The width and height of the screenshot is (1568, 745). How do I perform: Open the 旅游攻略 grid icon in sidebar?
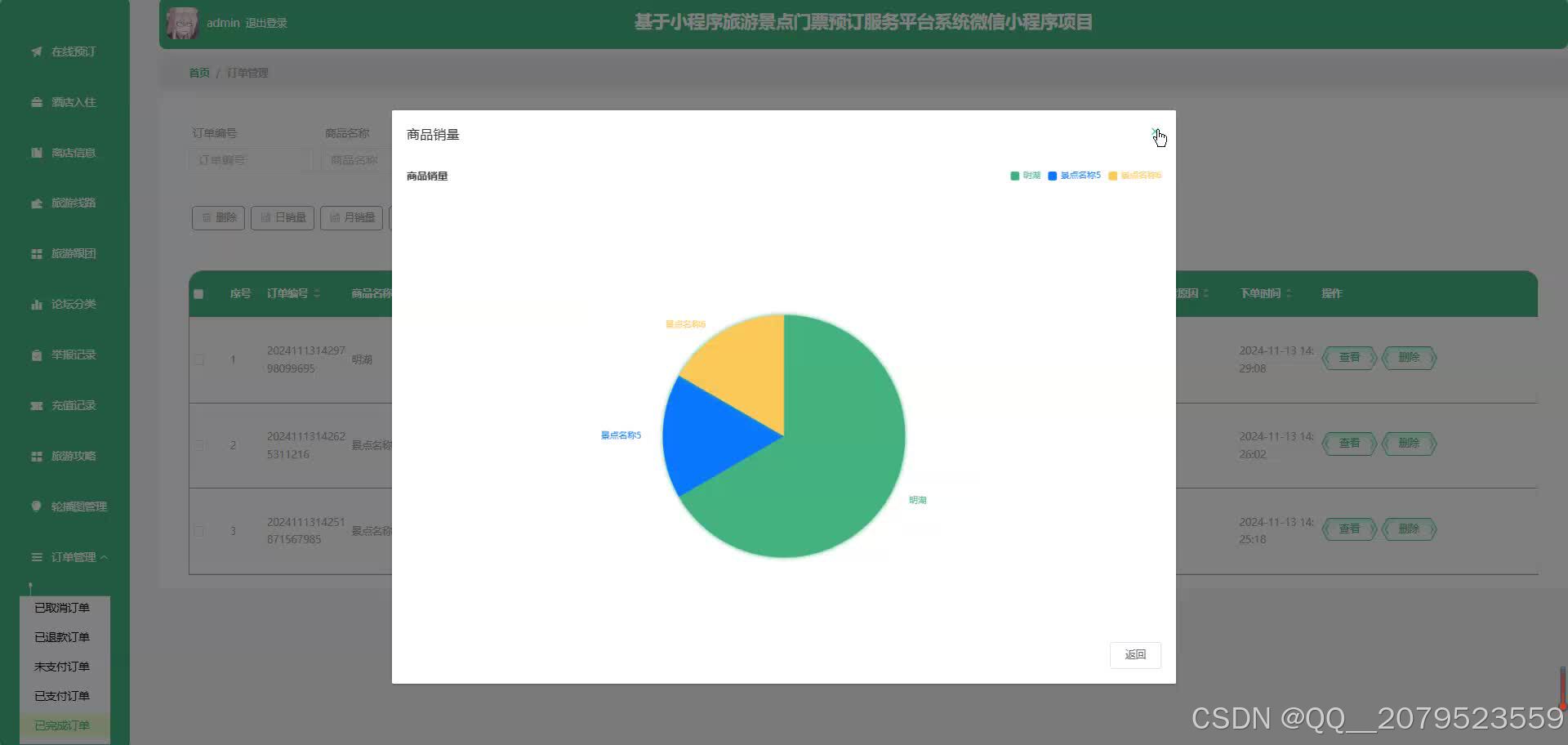(37, 457)
